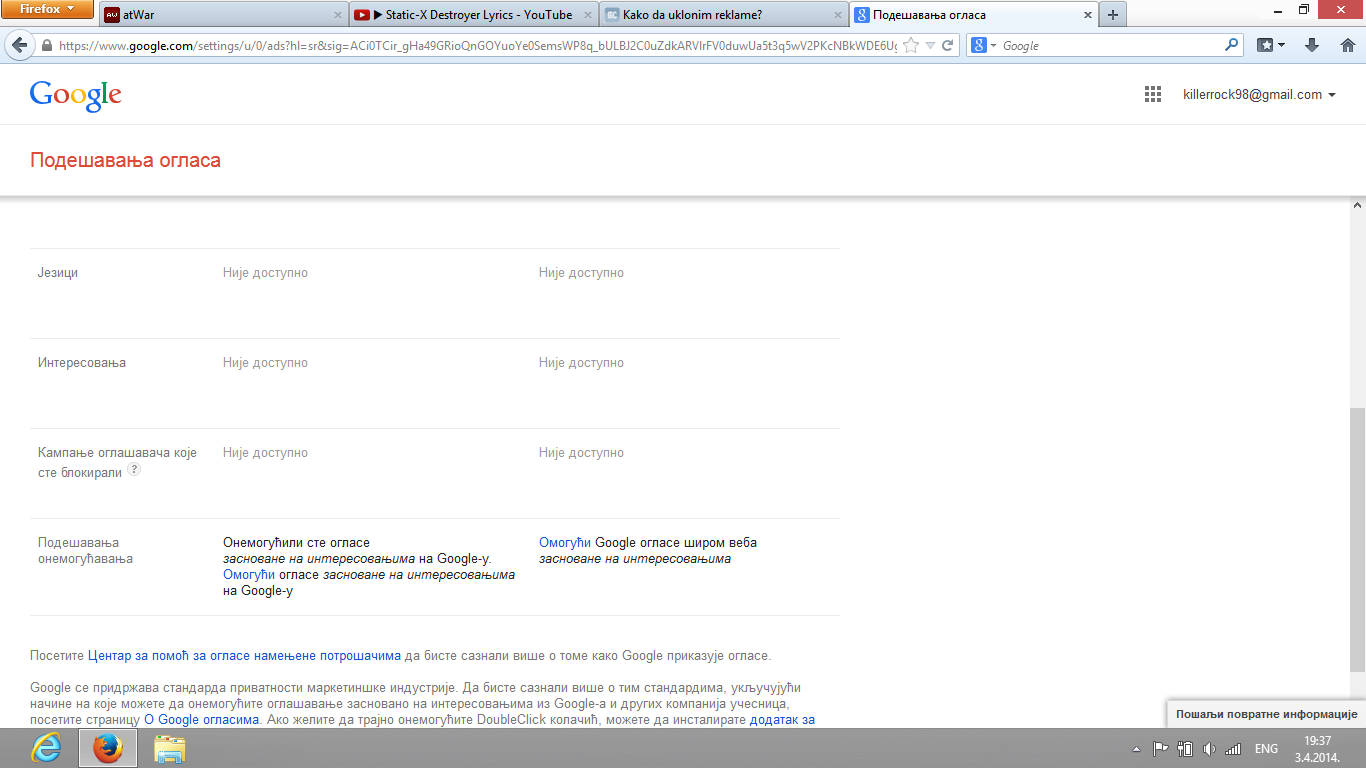Click the Кампање оглашавача које сте блокирали label
The height and width of the screenshot is (768, 1366).
click(x=117, y=462)
